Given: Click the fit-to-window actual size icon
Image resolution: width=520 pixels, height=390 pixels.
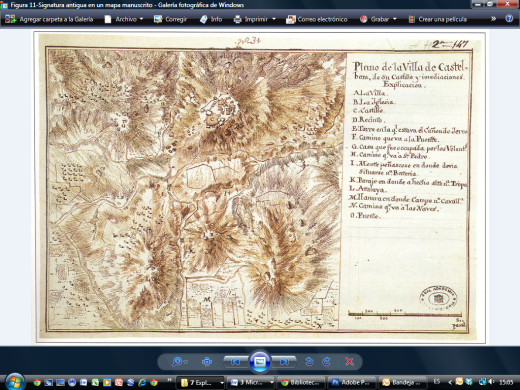Looking at the screenshot, I should pyautogui.click(x=207, y=361).
